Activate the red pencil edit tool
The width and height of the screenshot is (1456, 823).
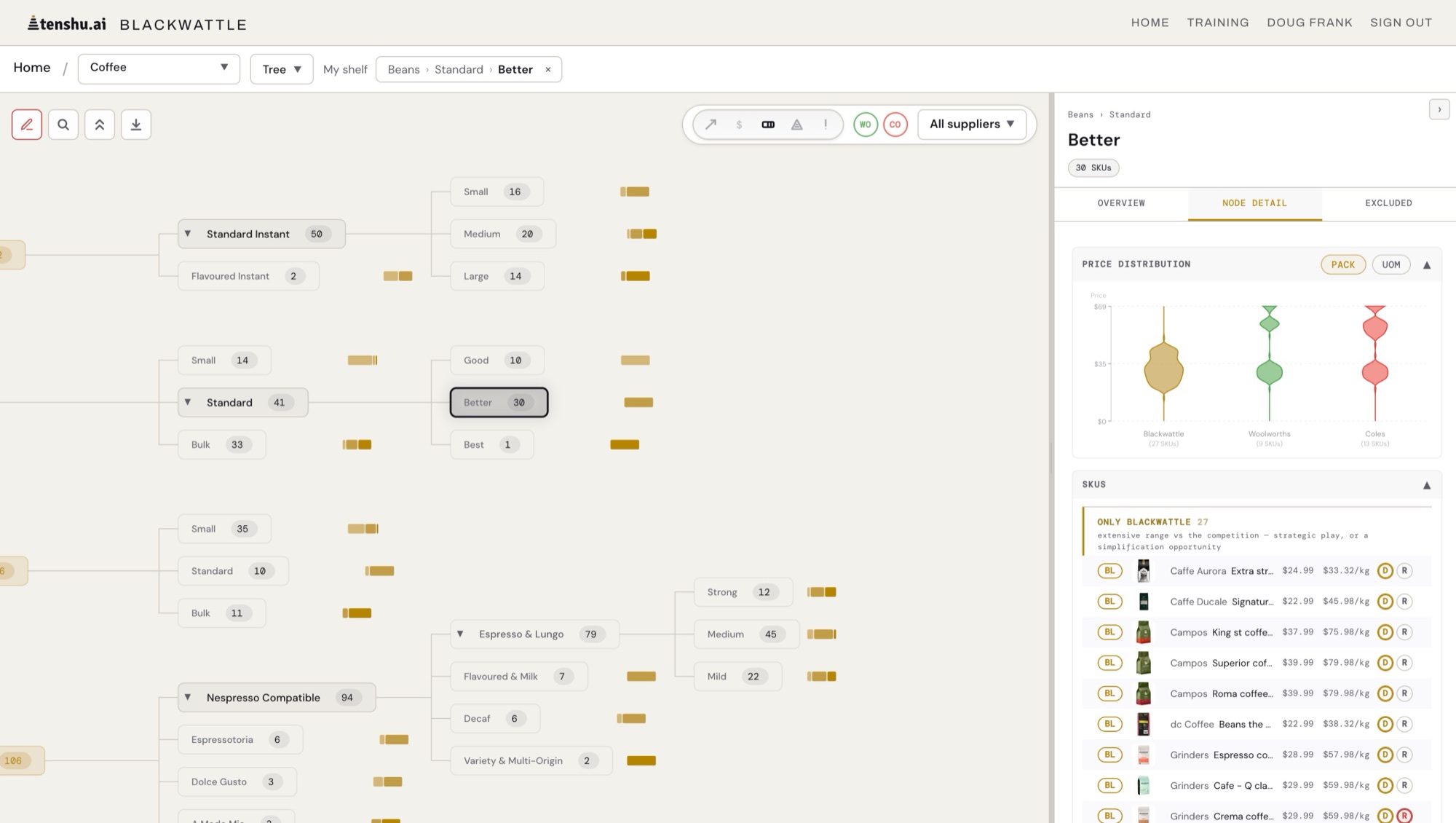click(x=27, y=125)
